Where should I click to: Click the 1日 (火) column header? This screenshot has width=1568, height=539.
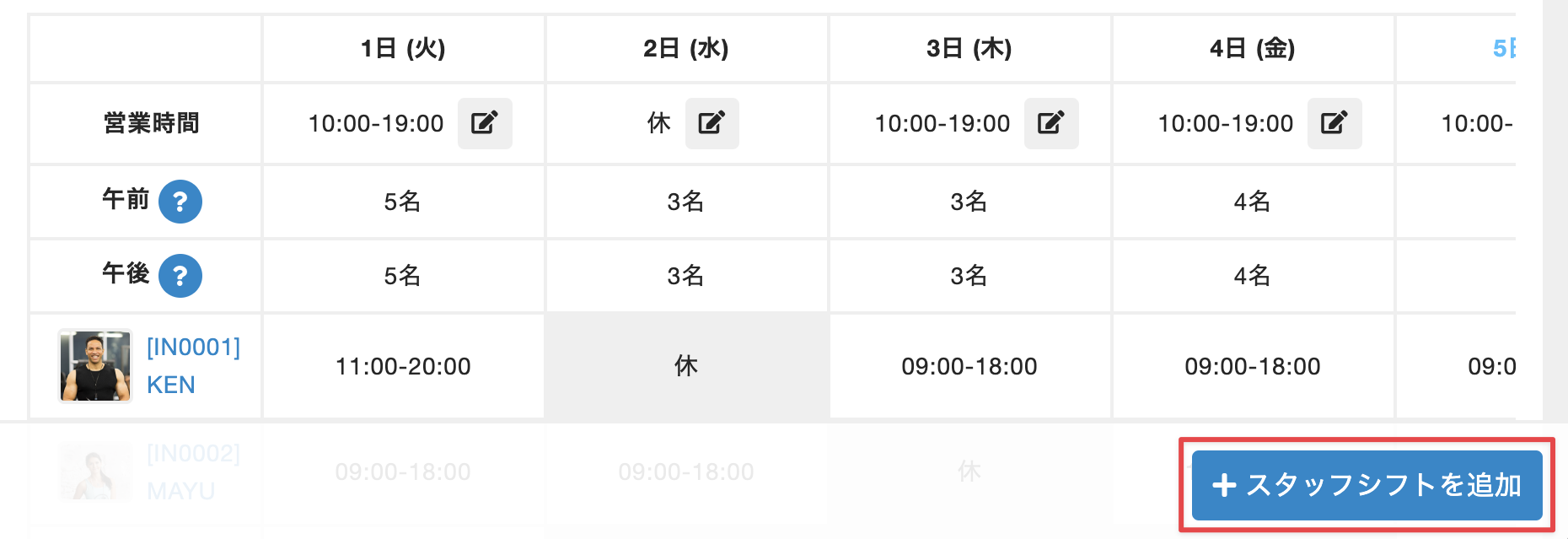(403, 49)
